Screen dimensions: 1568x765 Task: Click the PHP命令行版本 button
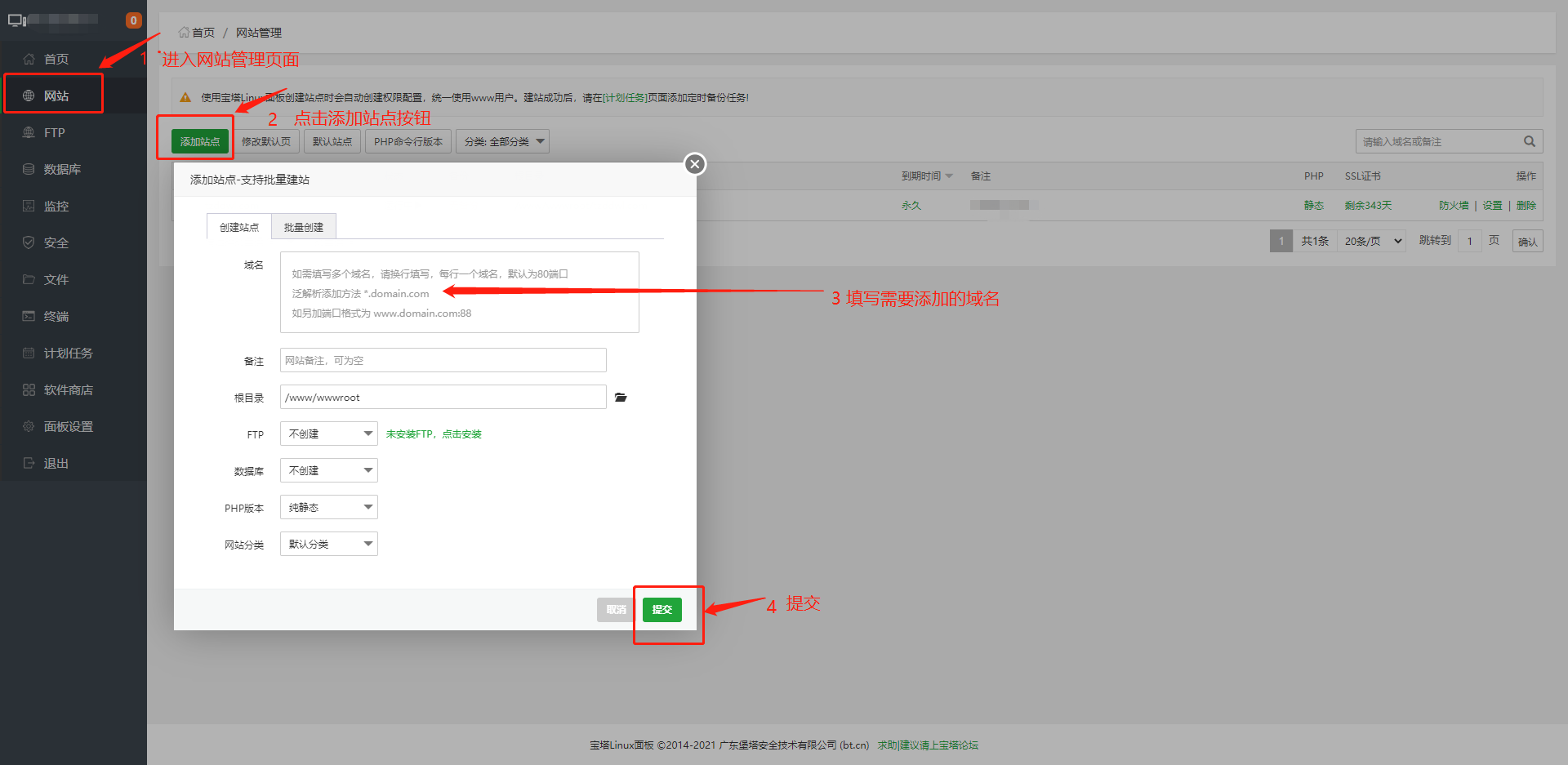pos(408,141)
